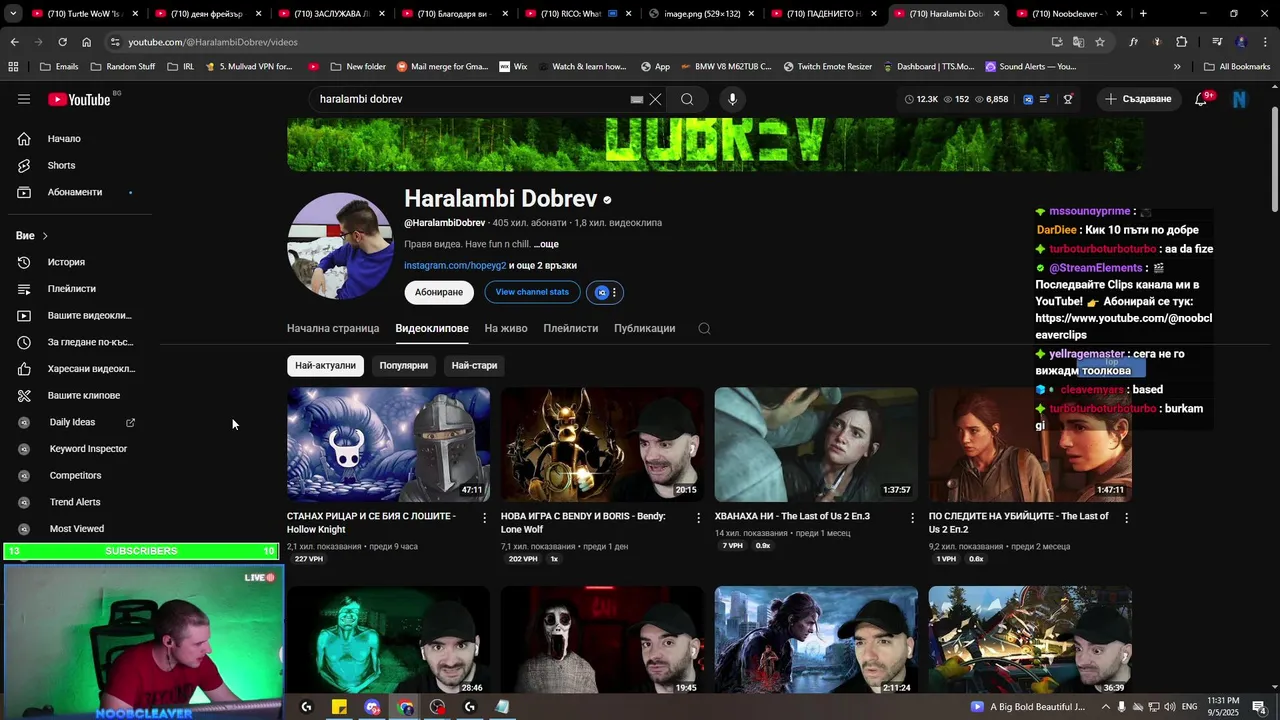
Task: Open the options menu for the Bendy: Lone Wolf video
Action: [699, 518]
